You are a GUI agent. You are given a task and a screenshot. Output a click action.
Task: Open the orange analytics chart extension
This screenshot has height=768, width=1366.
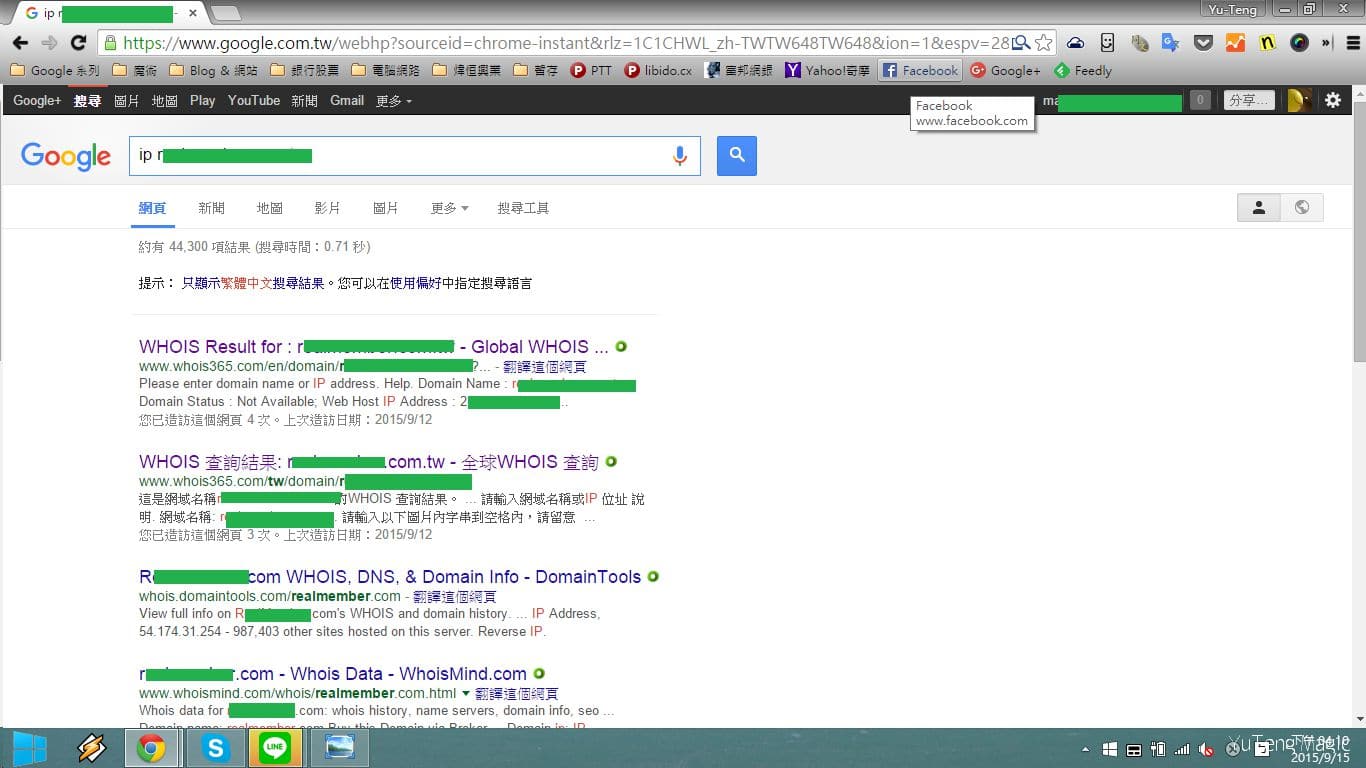(1235, 43)
